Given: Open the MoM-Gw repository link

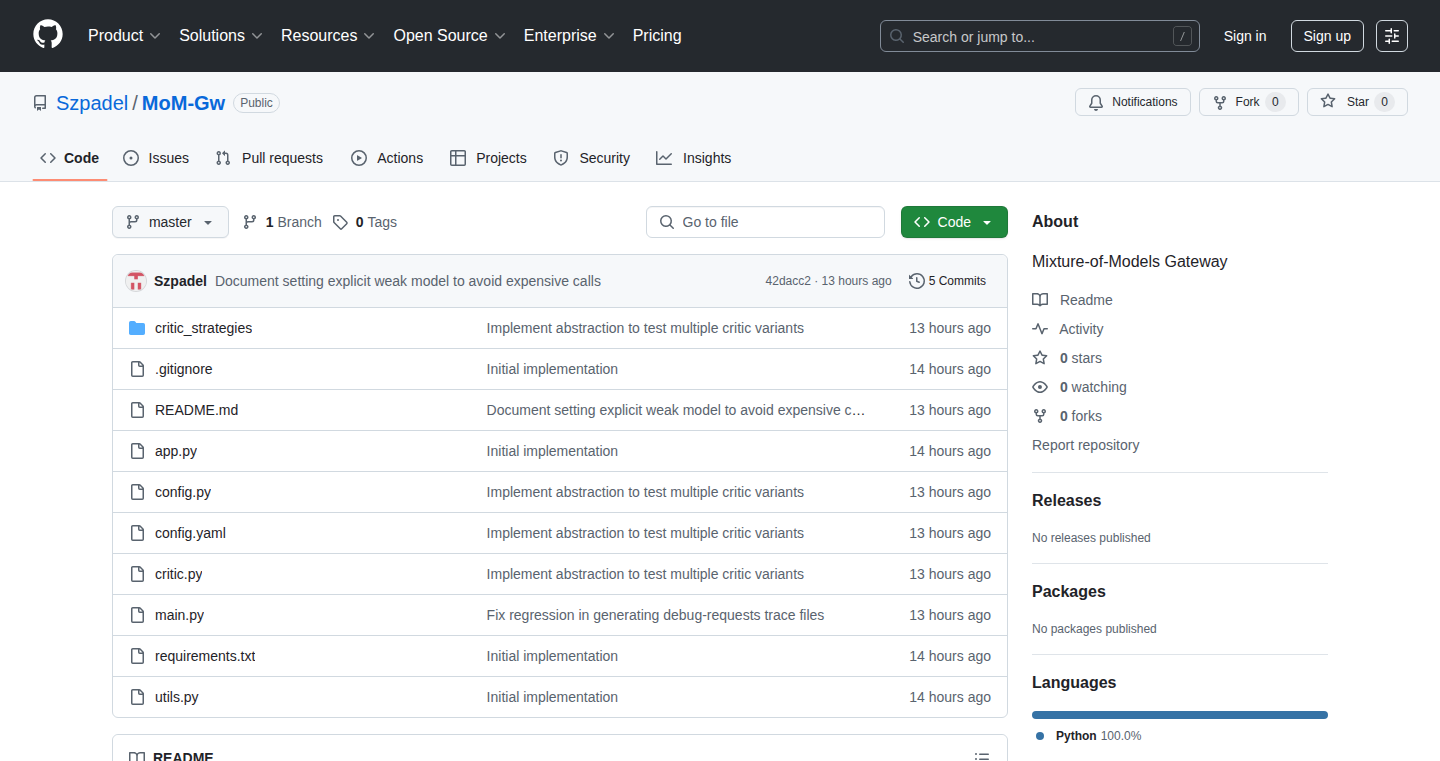Looking at the screenshot, I should [x=183, y=103].
